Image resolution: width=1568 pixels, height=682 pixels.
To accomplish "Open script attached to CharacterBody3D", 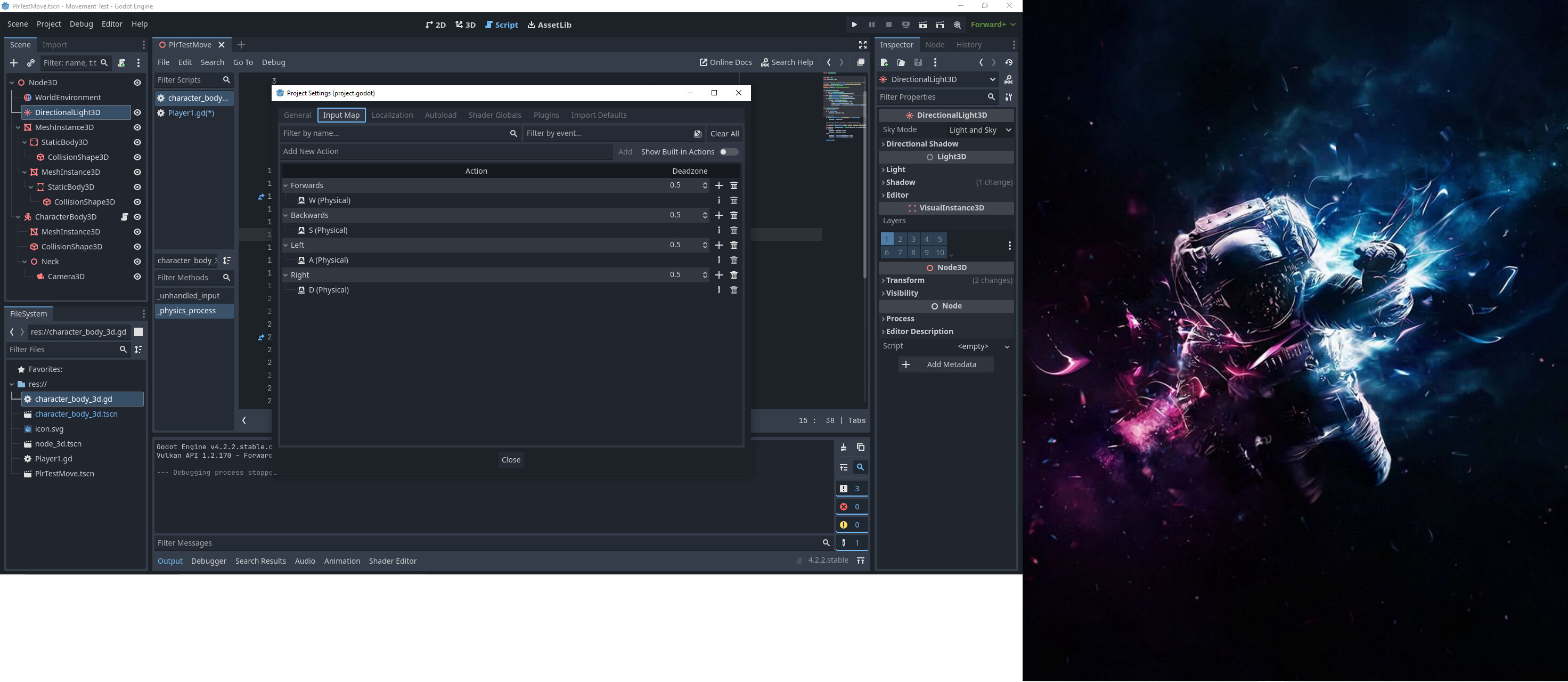I will tap(124, 217).
